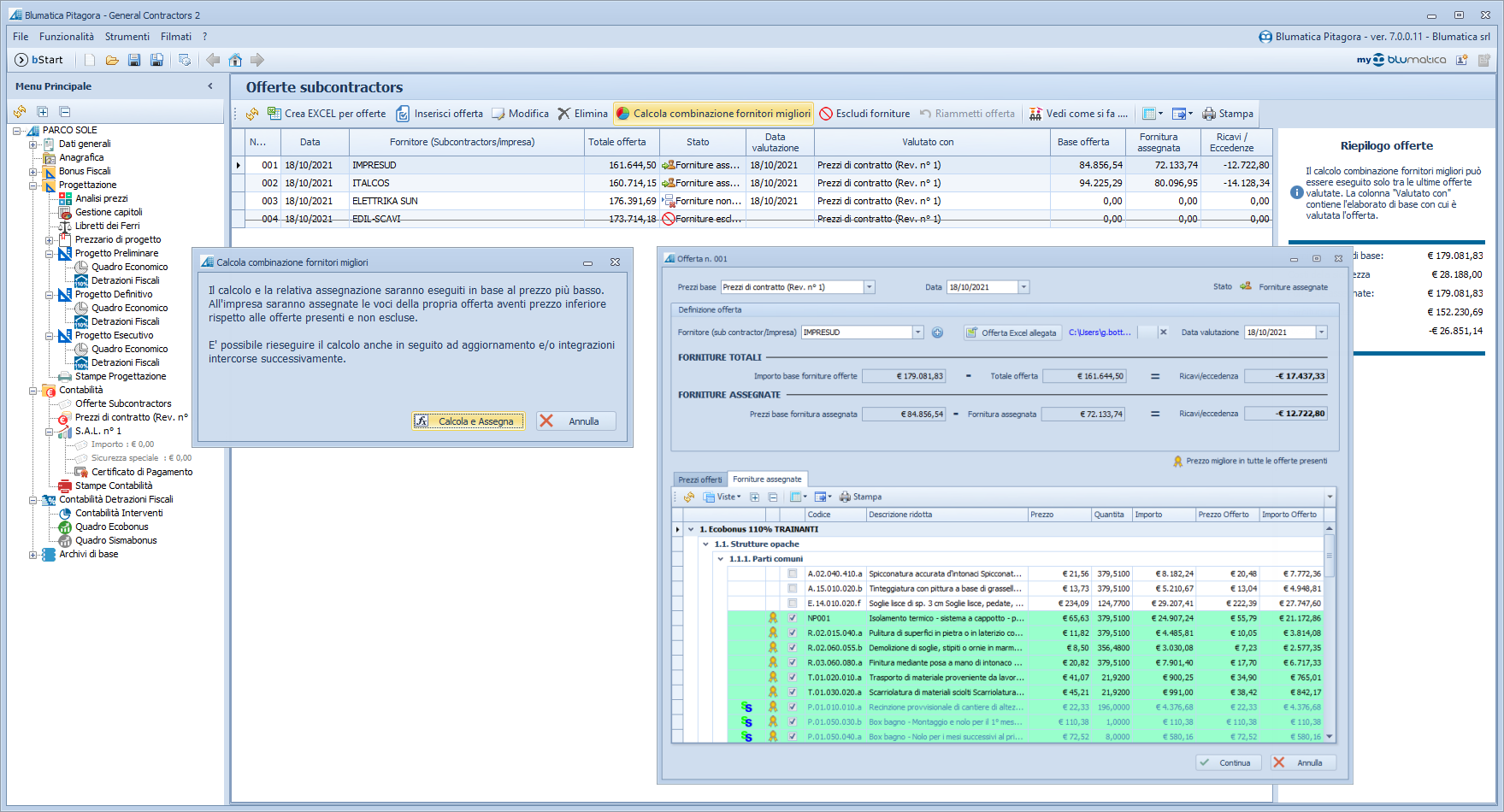The width and height of the screenshot is (1504, 812).
Task: Save all using the double floppy icon
Action: (156, 60)
